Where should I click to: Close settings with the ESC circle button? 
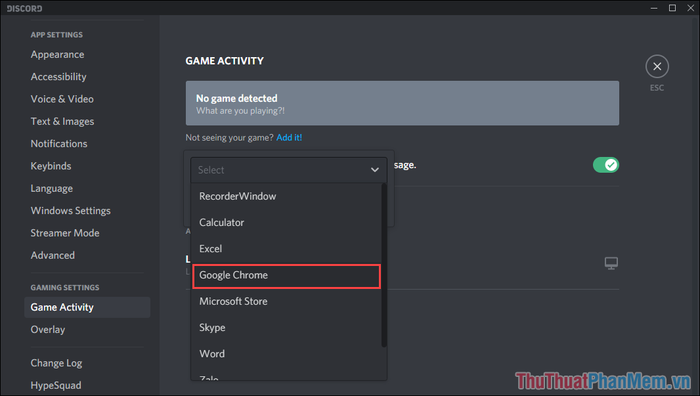pos(657,67)
